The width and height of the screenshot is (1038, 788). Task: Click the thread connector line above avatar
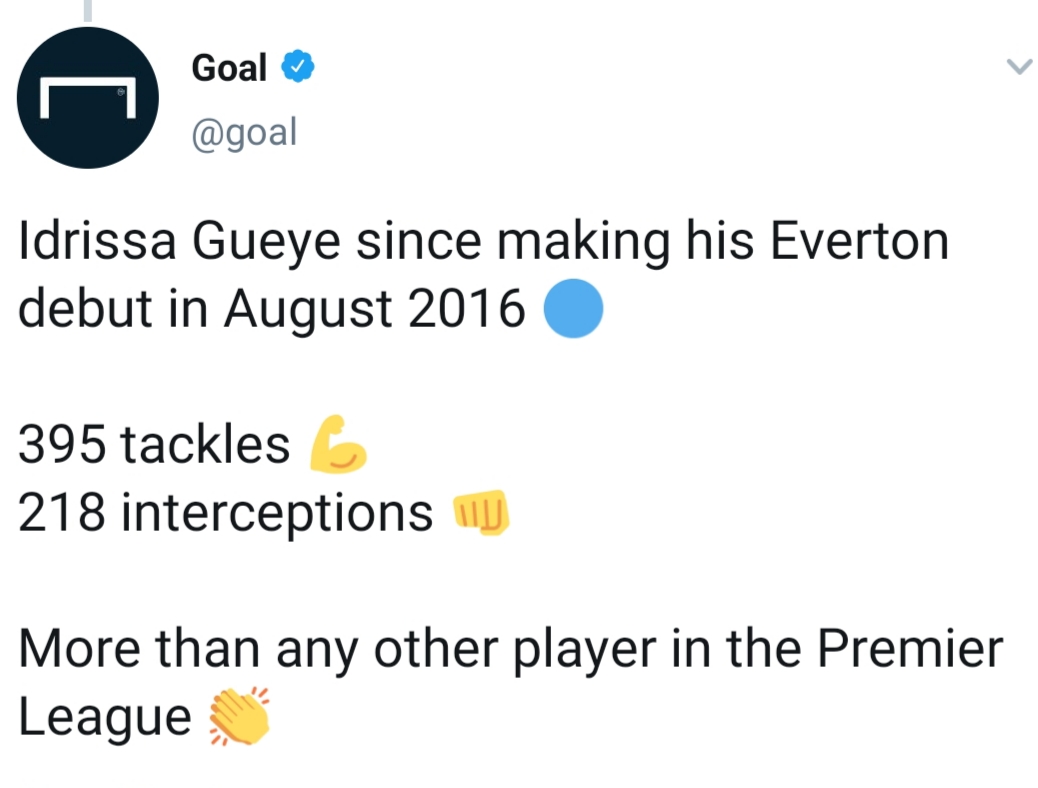point(88,10)
